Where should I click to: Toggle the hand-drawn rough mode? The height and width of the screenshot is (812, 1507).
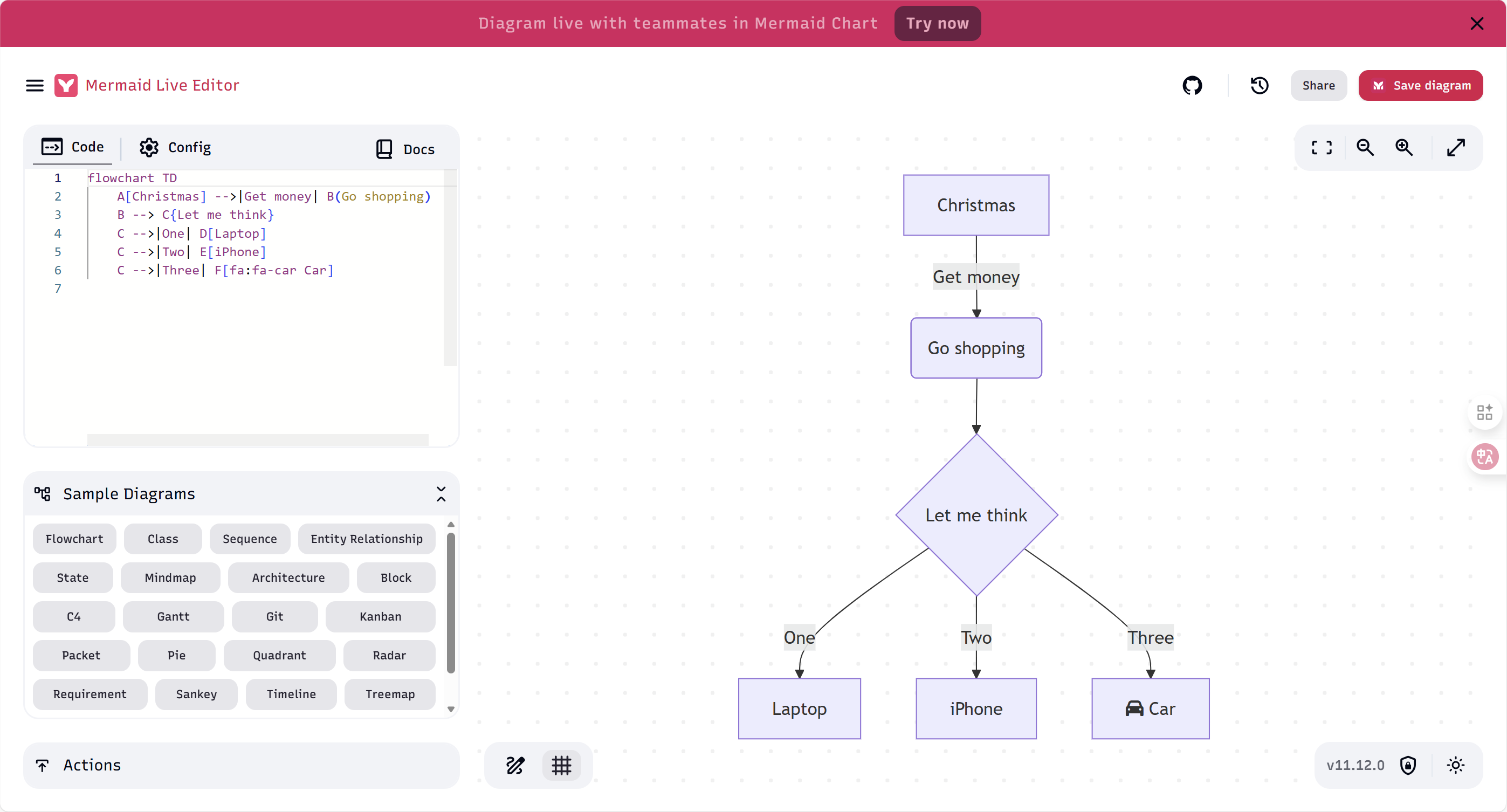pyautogui.click(x=515, y=765)
